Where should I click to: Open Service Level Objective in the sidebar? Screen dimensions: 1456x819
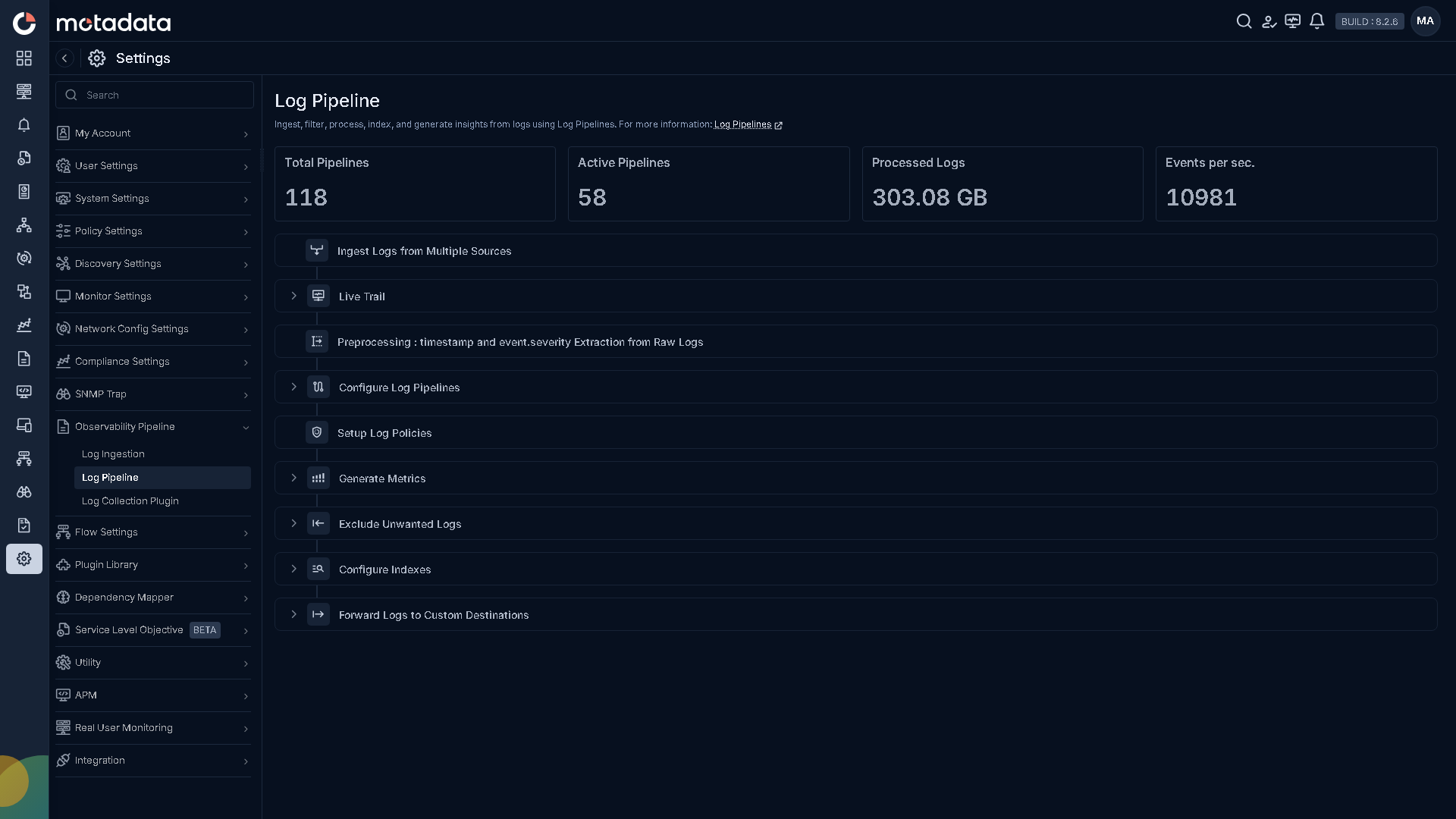tap(153, 630)
